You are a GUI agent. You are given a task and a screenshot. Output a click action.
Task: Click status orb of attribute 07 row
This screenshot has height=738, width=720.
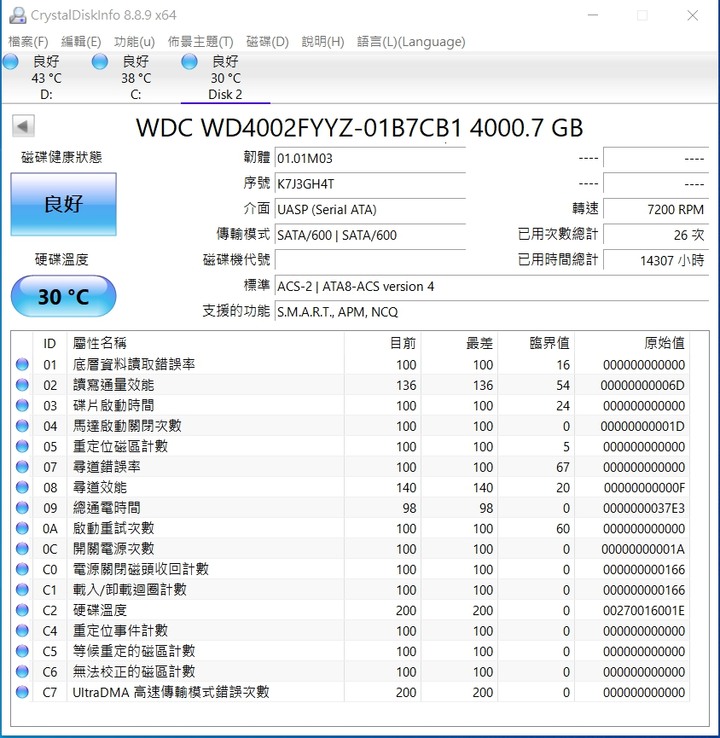click(x=22, y=467)
